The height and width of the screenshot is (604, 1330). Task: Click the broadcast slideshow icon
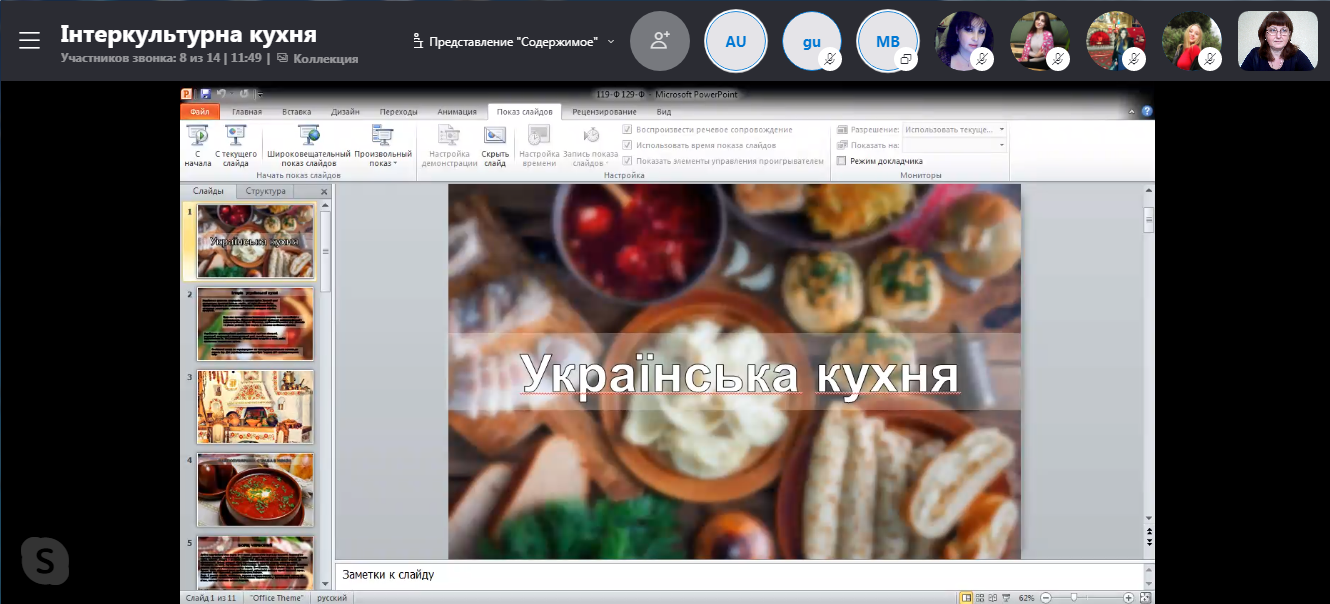[x=309, y=136]
